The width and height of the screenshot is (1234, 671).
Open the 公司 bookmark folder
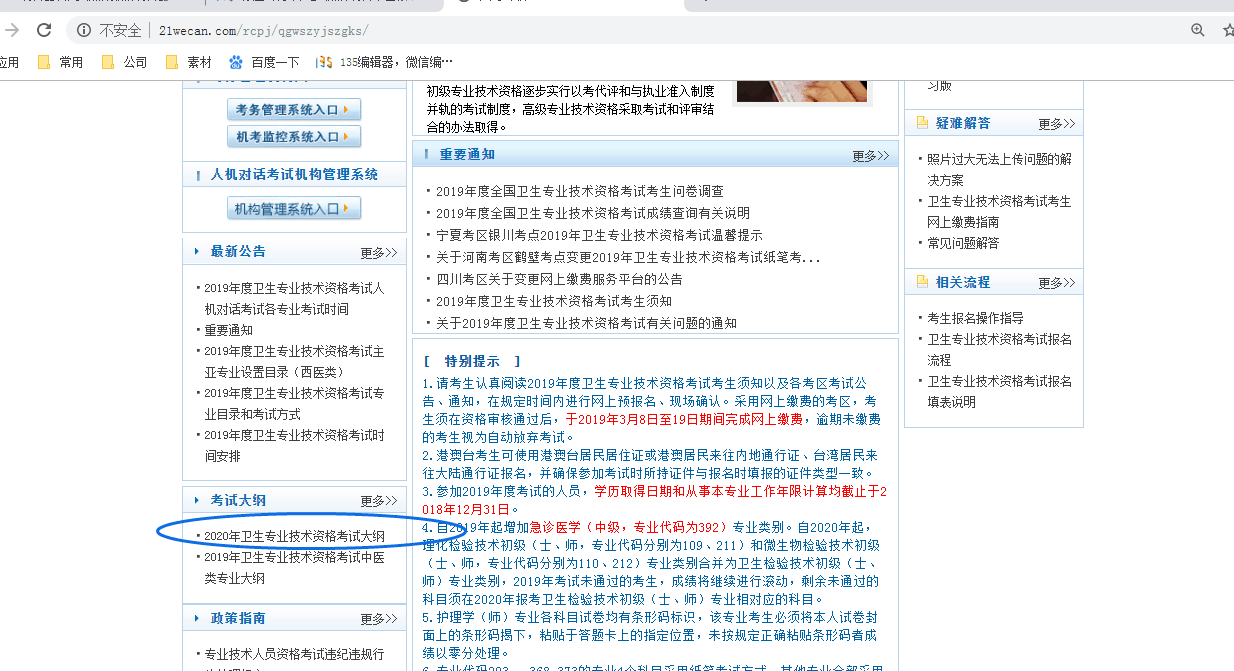[124, 62]
